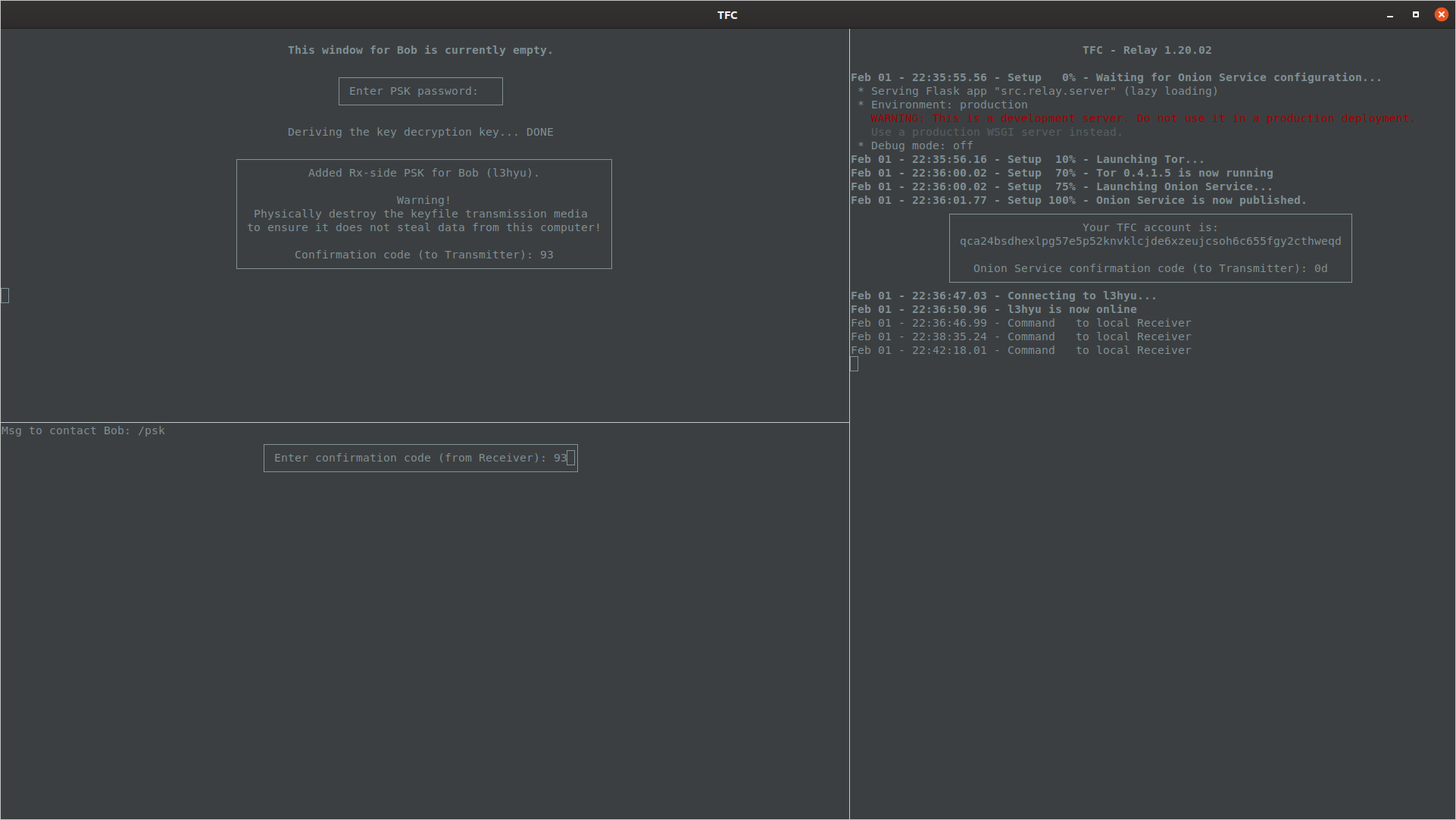The width and height of the screenshot is (1456, 820).
Task: Click the 22:42:18.01 Command to local Receiver line
Action: tap(1020, 350)
